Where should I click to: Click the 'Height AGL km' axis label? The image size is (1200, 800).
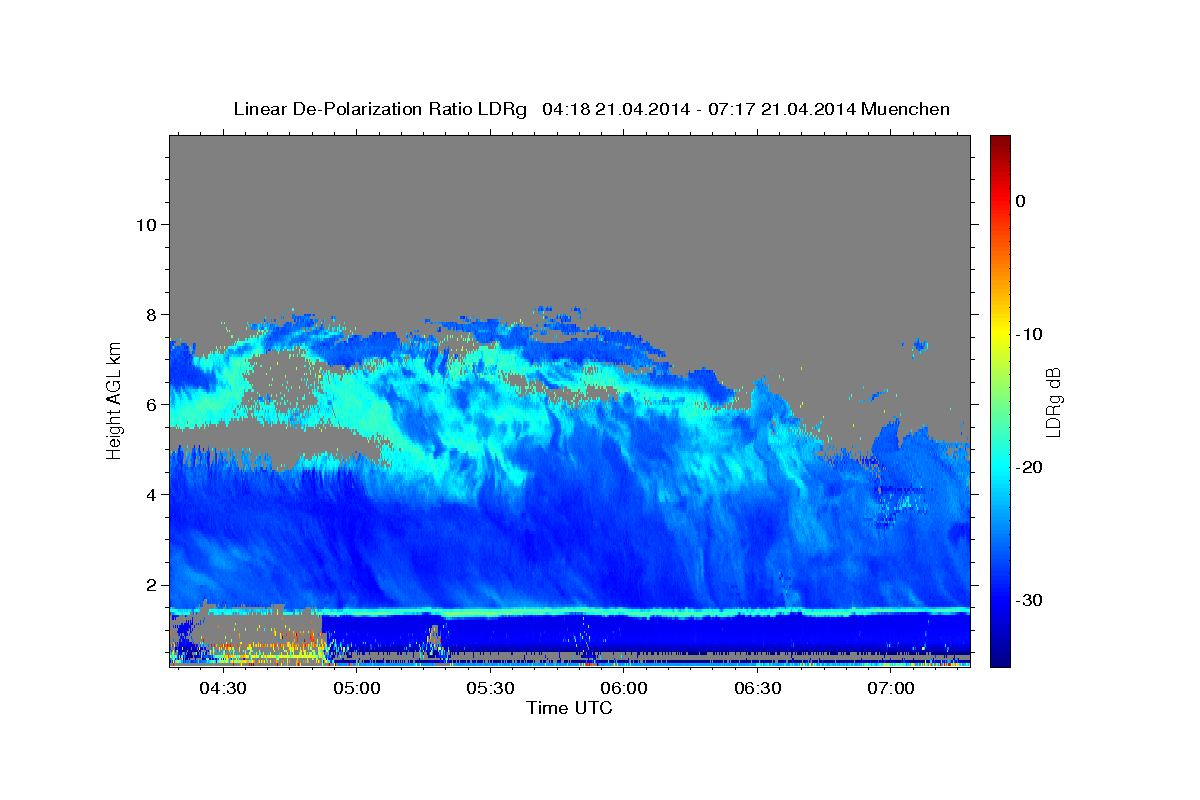115,399
